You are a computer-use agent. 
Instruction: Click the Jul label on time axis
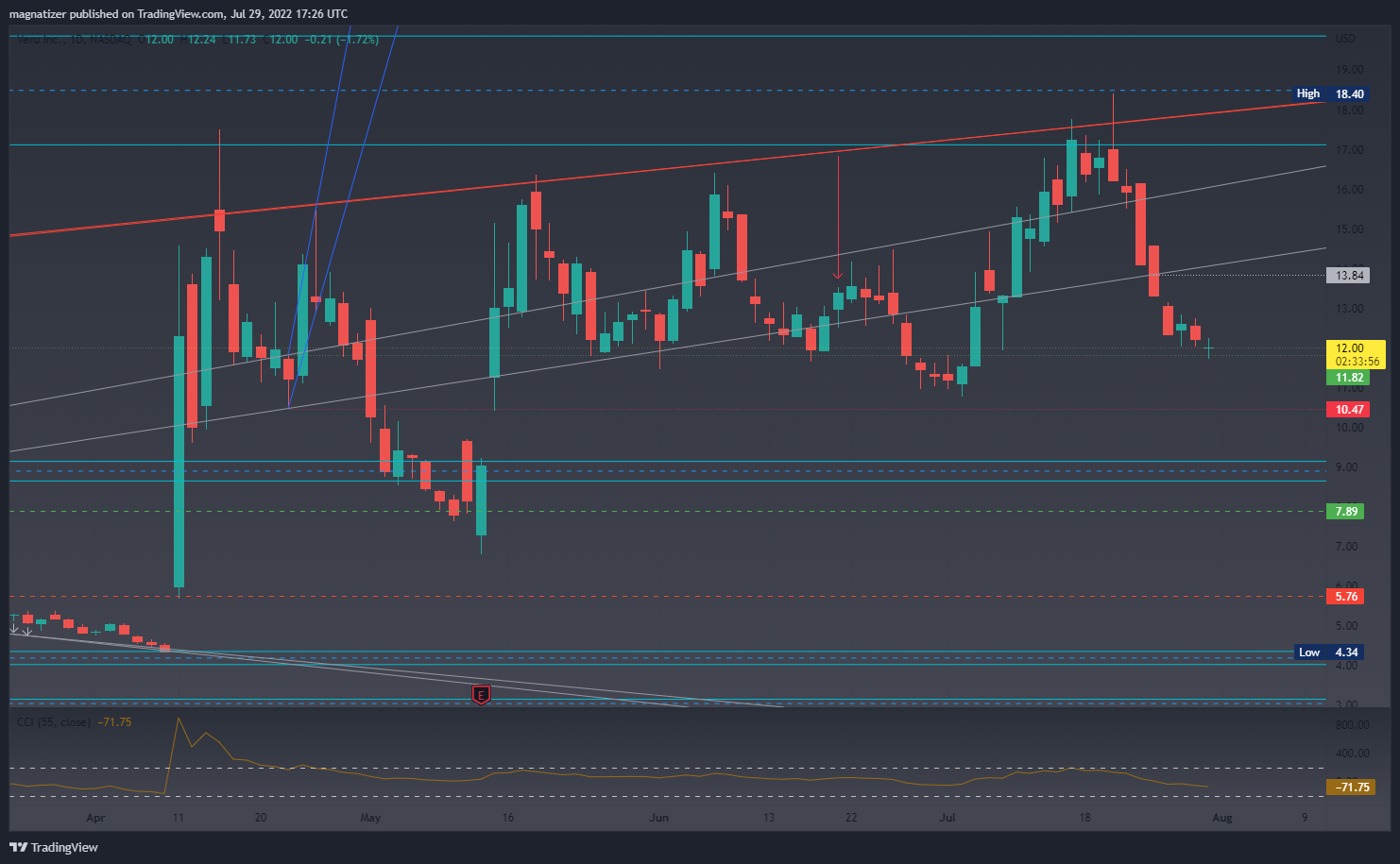point(947,818)
